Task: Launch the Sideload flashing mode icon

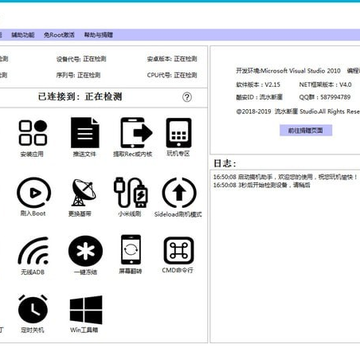Action: coord(179,193)
